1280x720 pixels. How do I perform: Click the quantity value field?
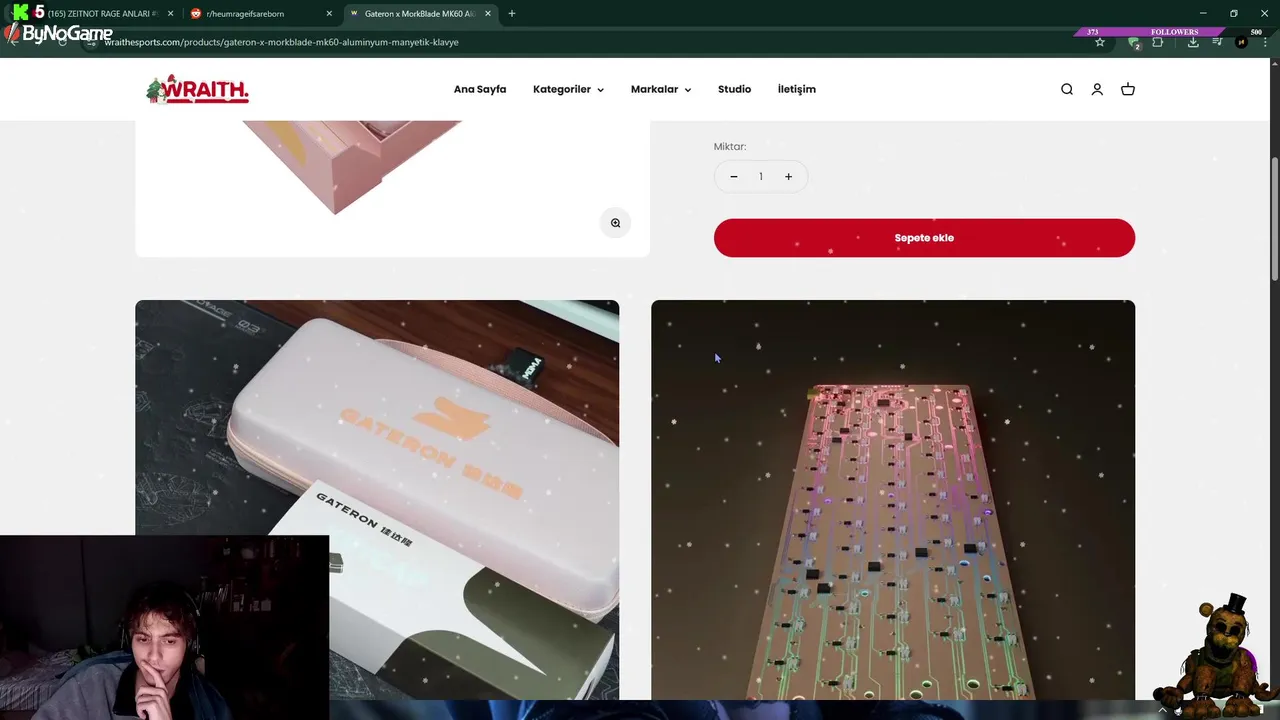760,177
